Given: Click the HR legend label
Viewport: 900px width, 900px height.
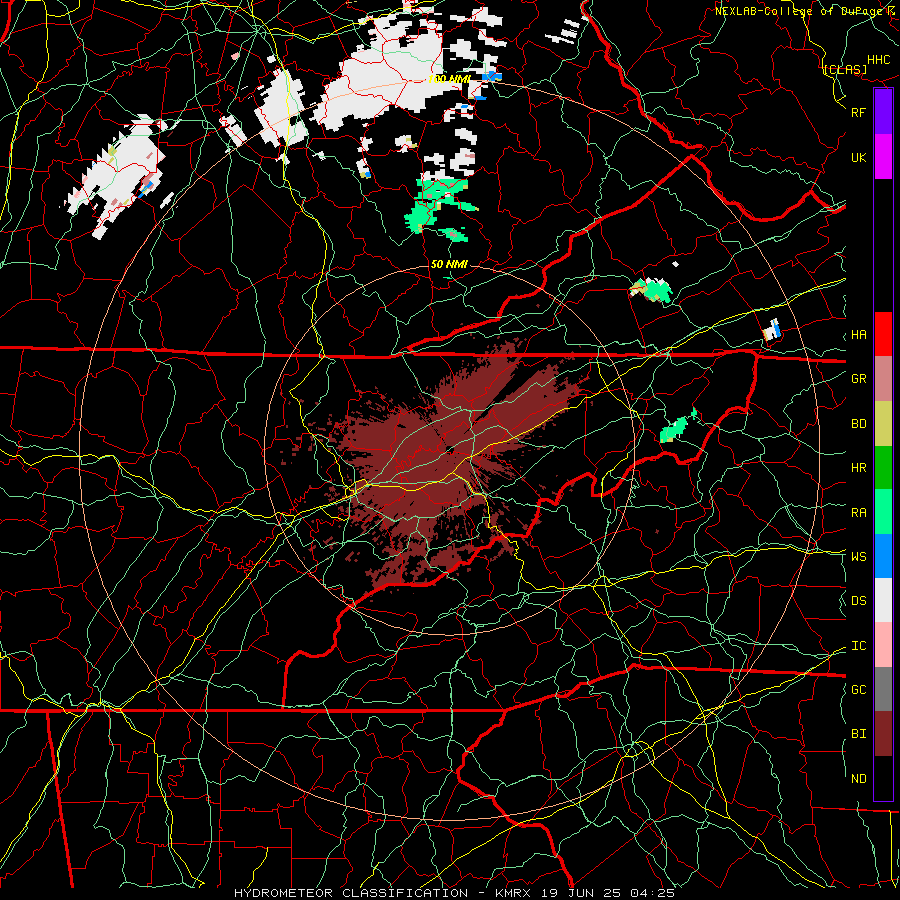Looking at the screenshot, I should click(858, 468).
